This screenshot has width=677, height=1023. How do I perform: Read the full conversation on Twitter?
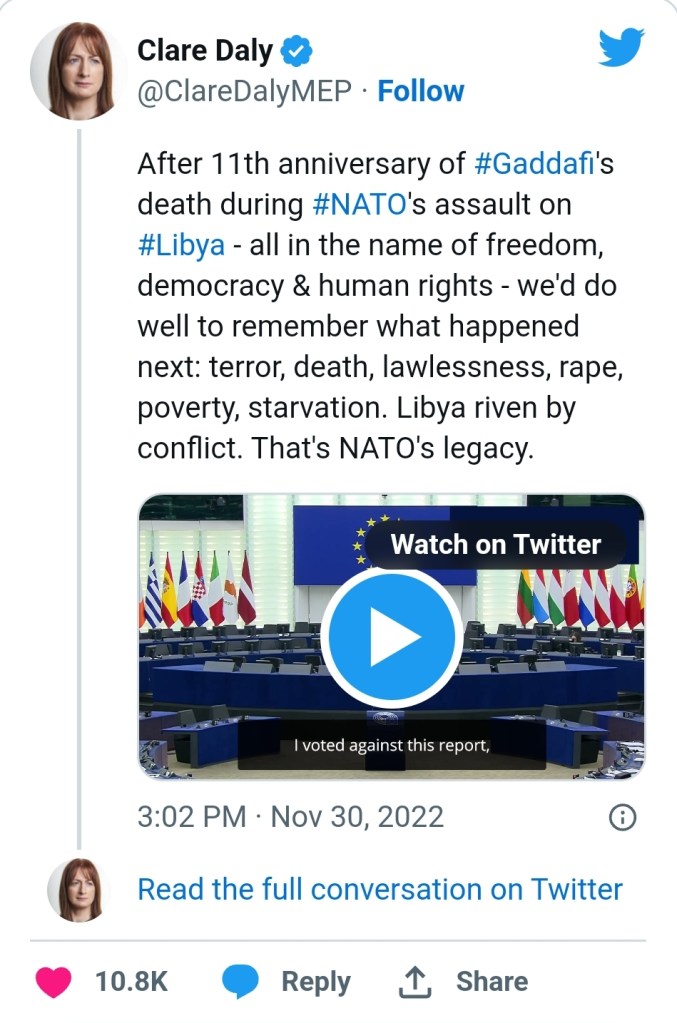[x=380, y=889]
